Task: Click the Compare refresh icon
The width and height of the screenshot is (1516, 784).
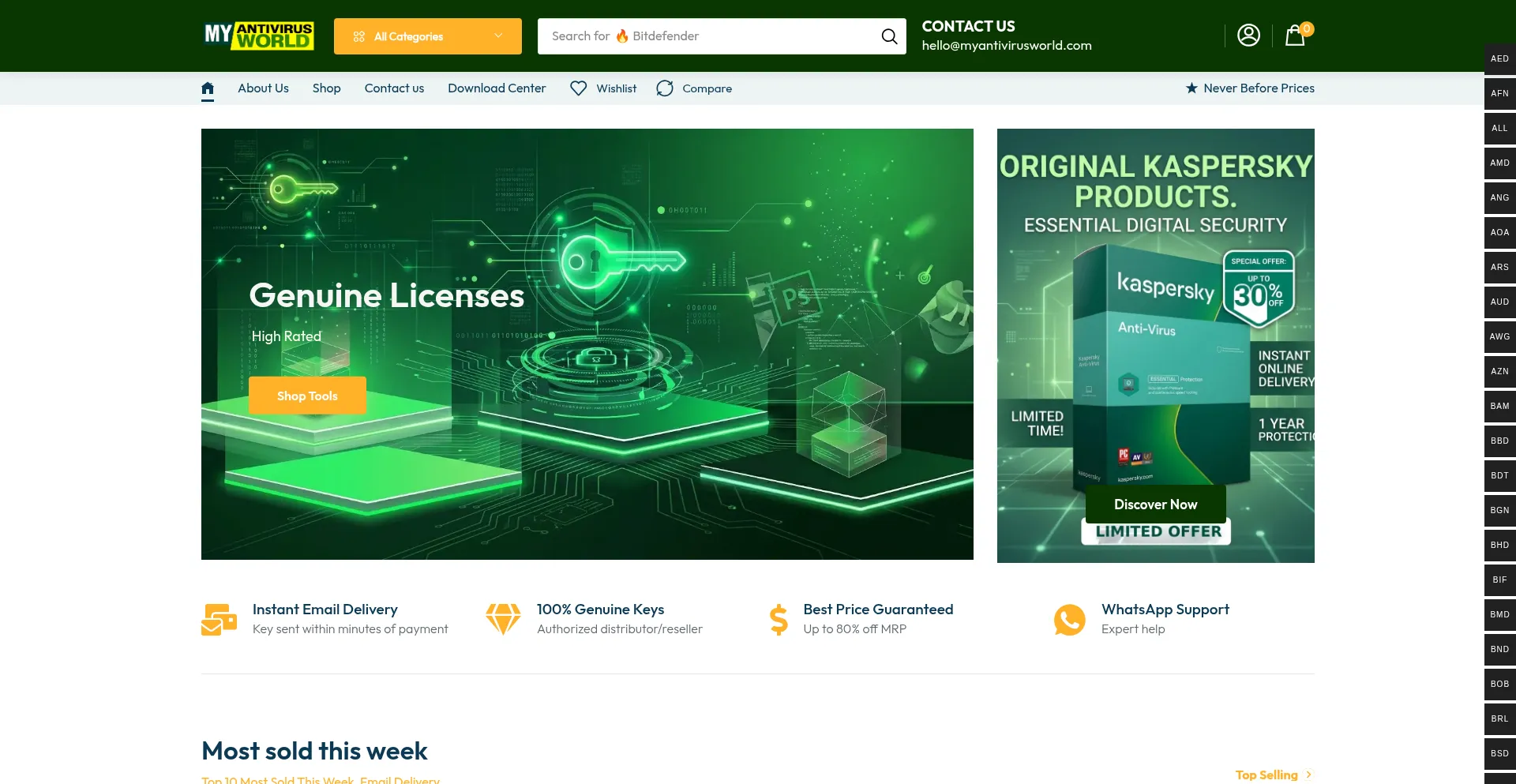Action: [665, 88]
